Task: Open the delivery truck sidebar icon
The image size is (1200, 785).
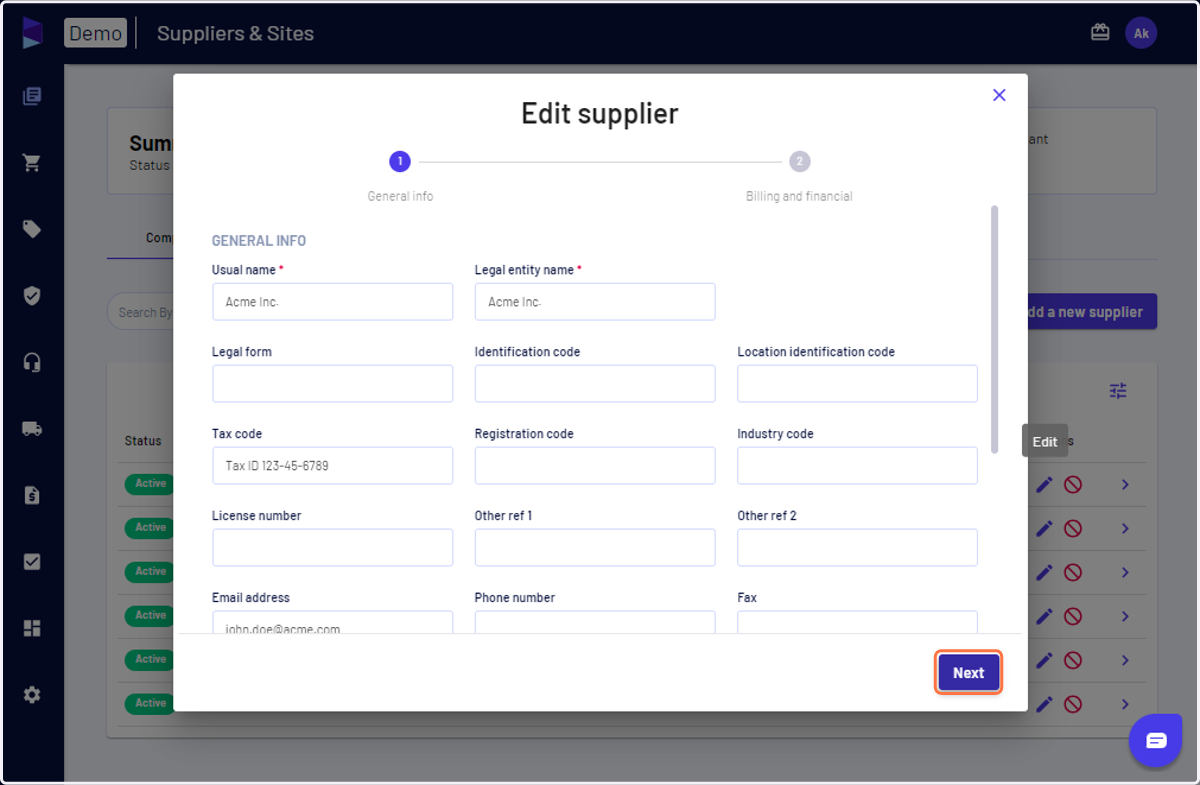Action: [x=32, y=429]
